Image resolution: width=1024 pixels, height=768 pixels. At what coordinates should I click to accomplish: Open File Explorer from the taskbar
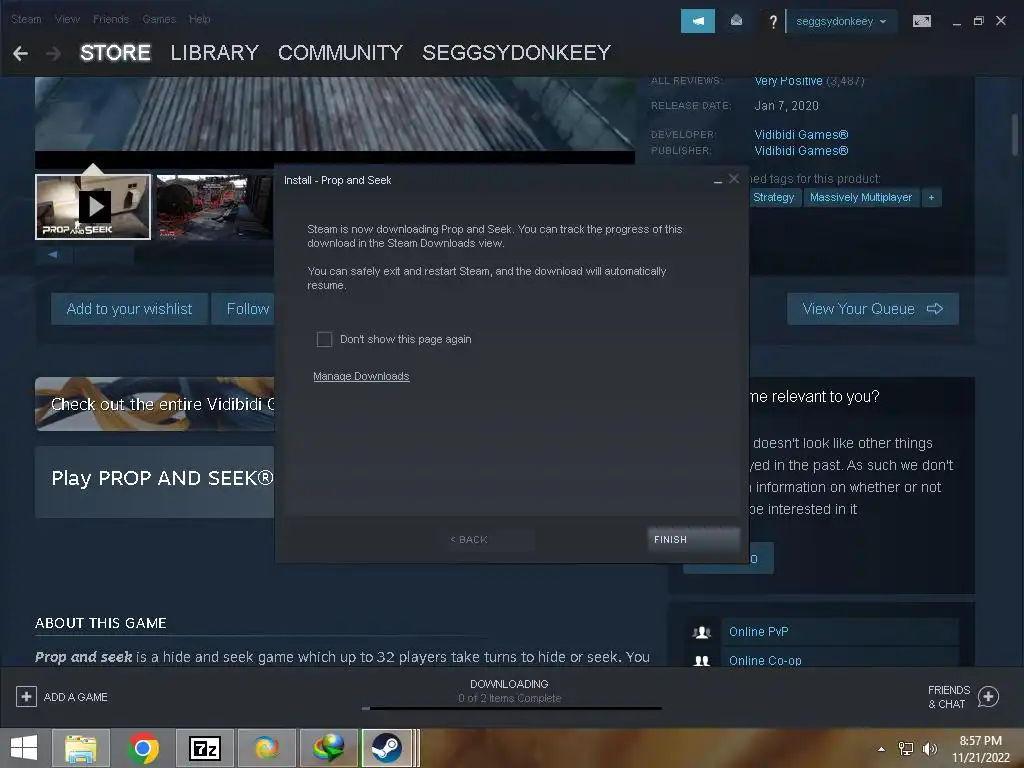pyautogui.click(x=81, y=748)
